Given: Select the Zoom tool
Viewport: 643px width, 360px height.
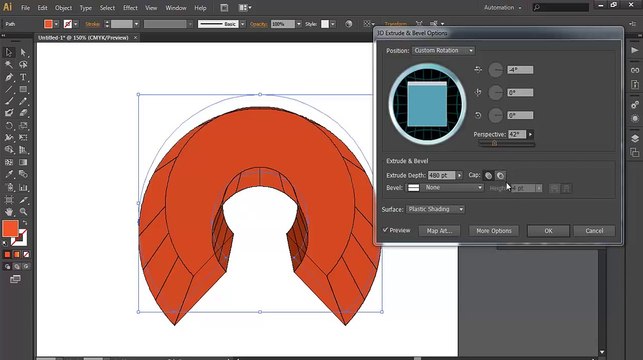Looking at the screenshot, I should coord(23,212).
